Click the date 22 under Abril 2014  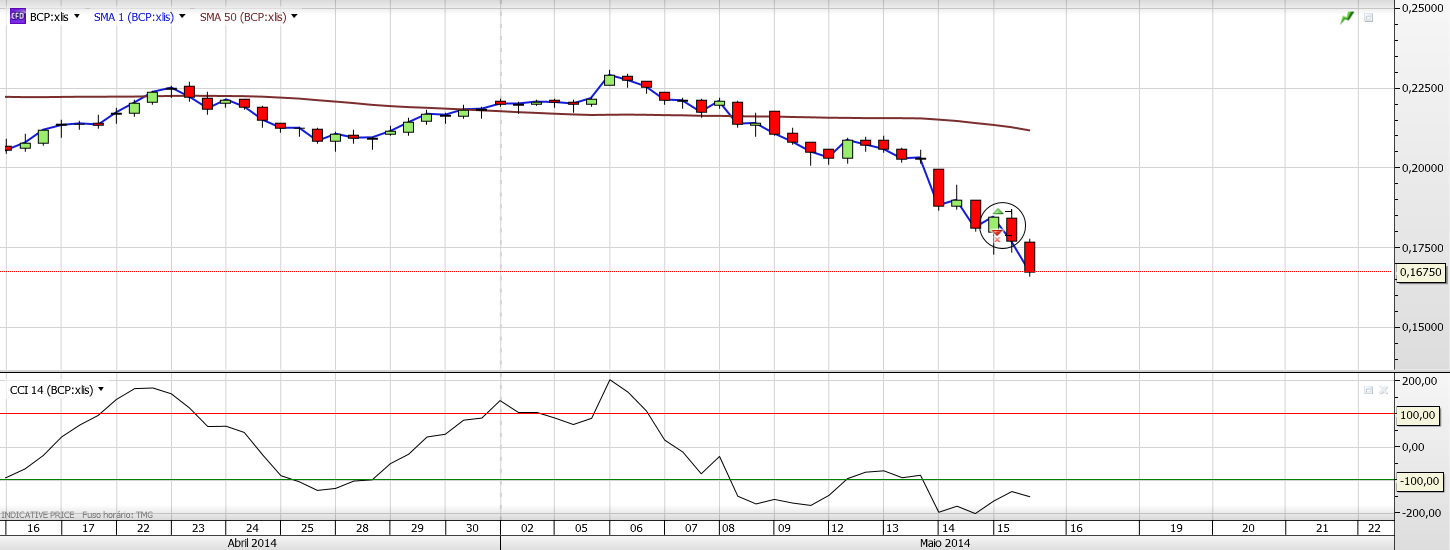pyautogui.click(x=143, y=527)
